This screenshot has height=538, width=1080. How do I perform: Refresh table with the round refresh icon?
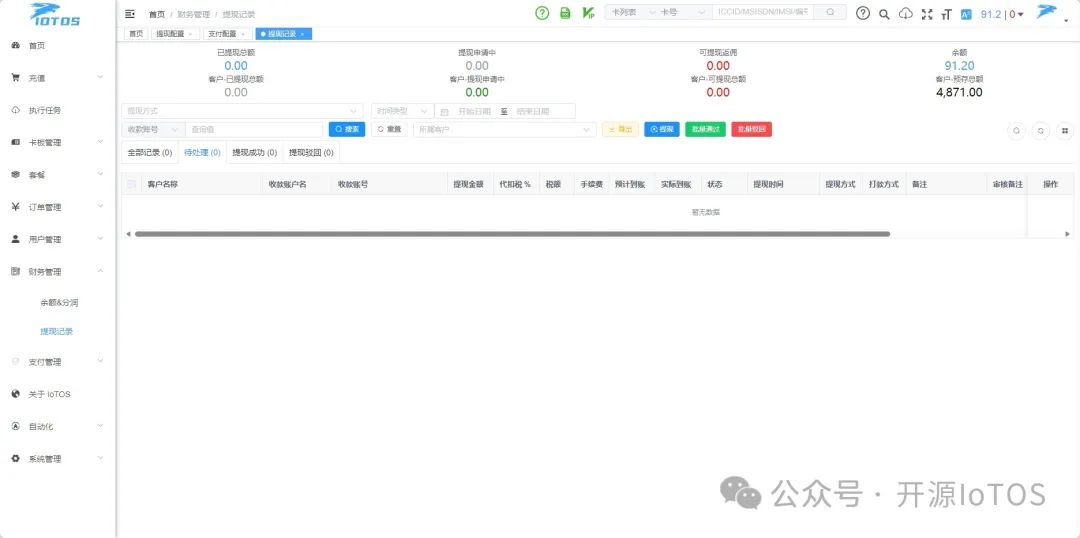(x=1041, y=130)
